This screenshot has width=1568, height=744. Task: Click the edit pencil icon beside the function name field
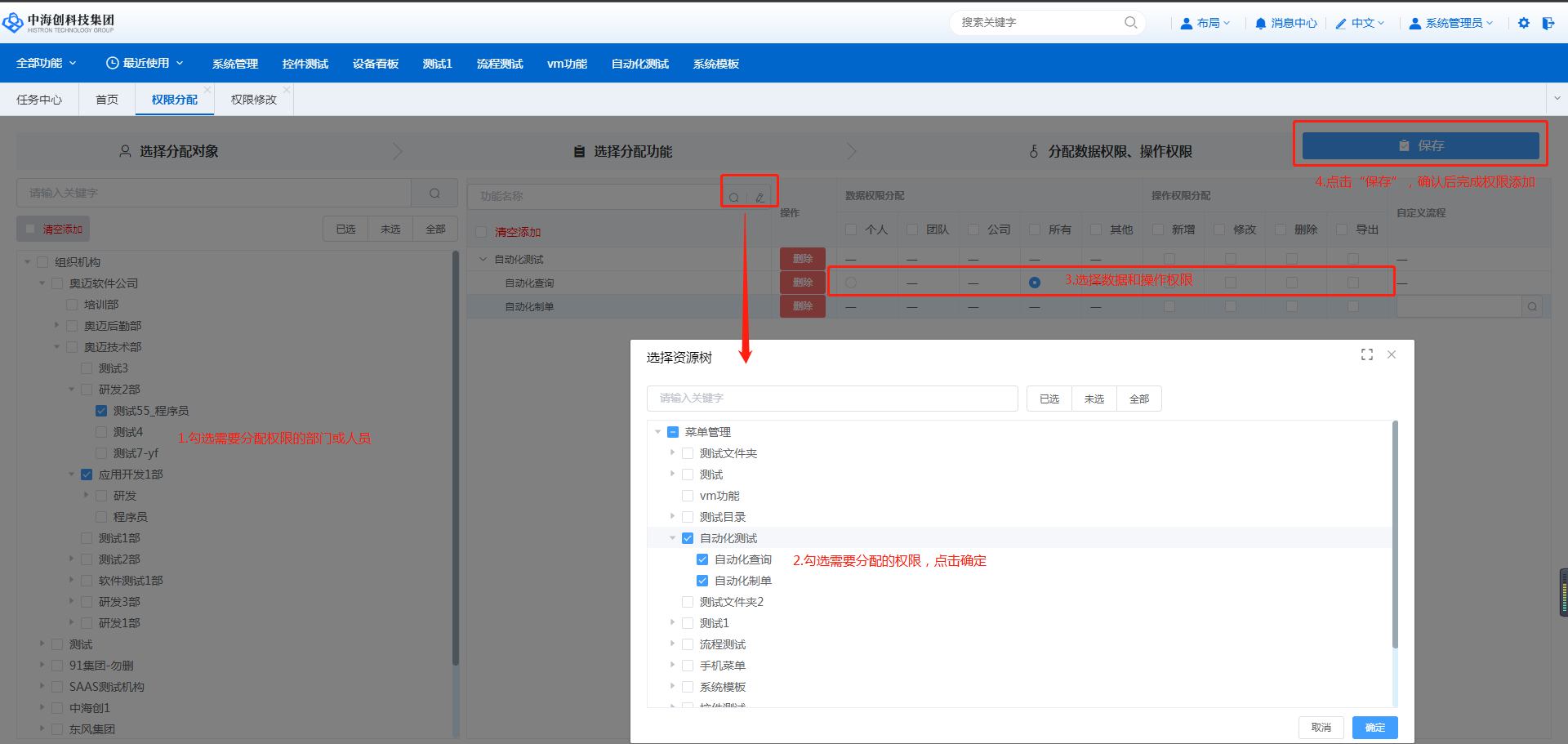tap(759, 197)
